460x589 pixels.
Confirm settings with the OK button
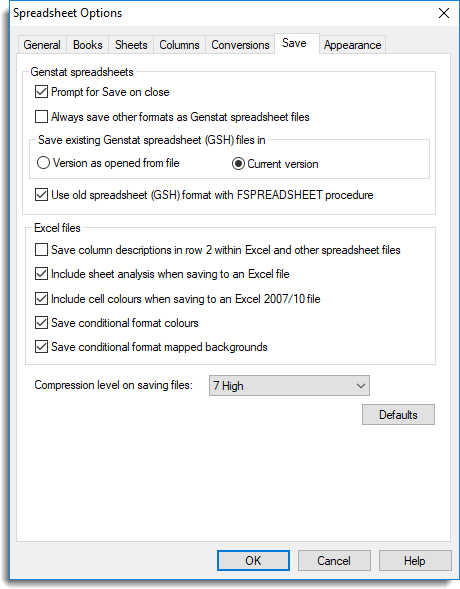(253, 561)
